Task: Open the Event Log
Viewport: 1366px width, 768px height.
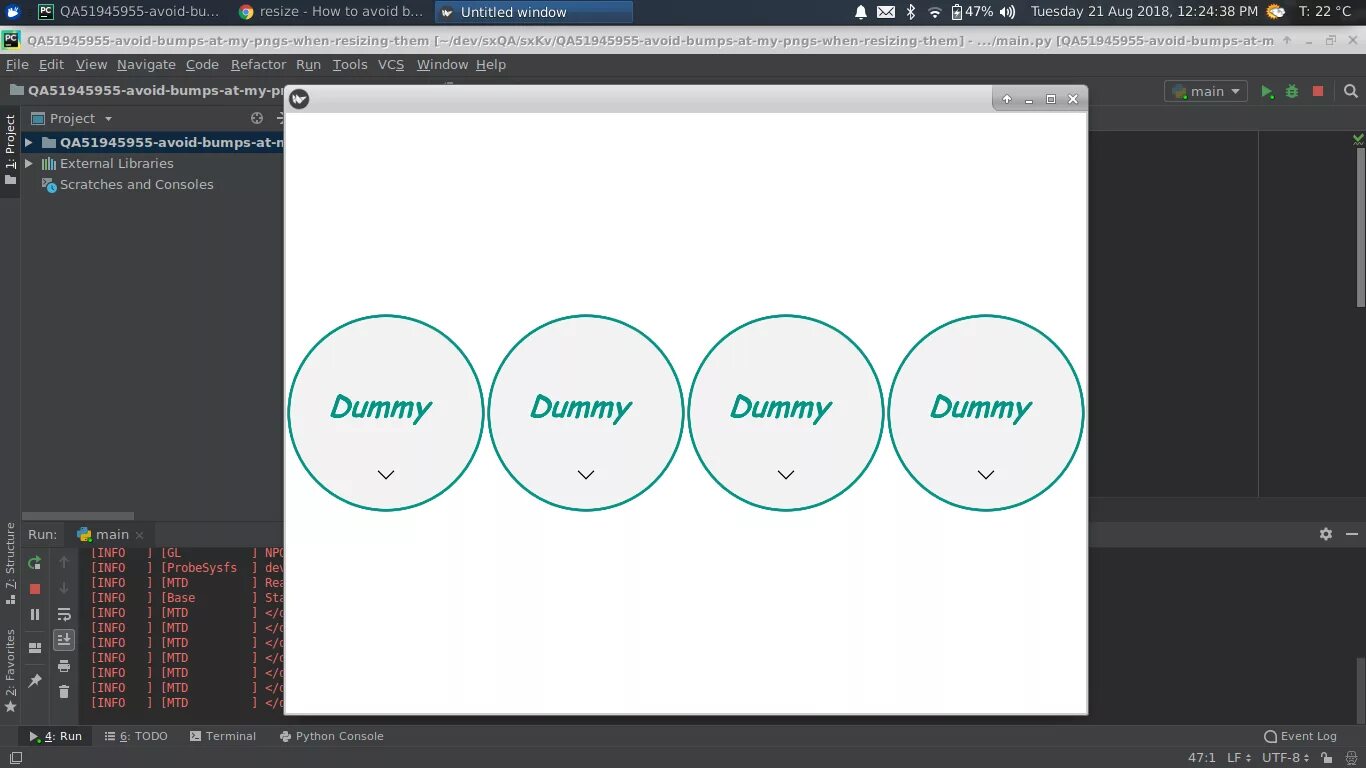Action: coord(1300,736)
